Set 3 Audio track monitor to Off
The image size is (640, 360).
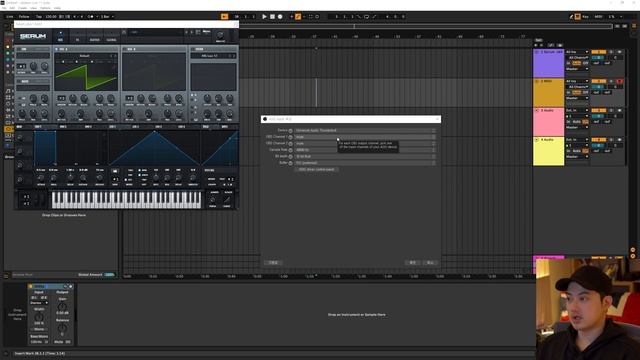click(585, 122)
